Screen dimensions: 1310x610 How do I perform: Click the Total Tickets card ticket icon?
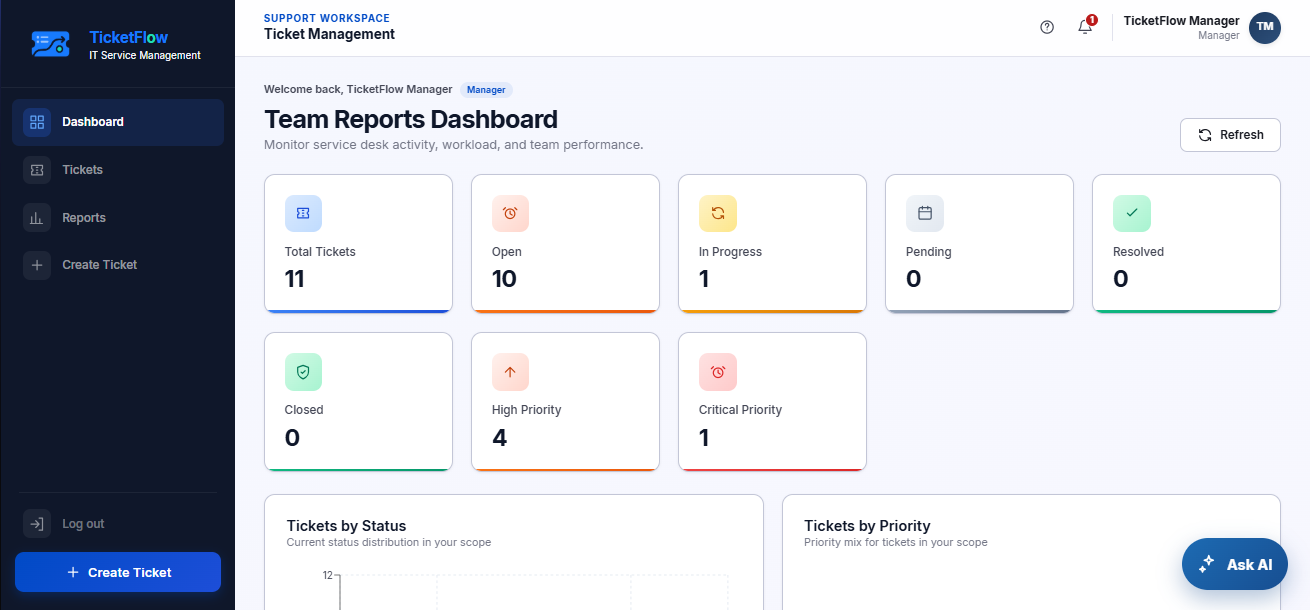[303, 213]
